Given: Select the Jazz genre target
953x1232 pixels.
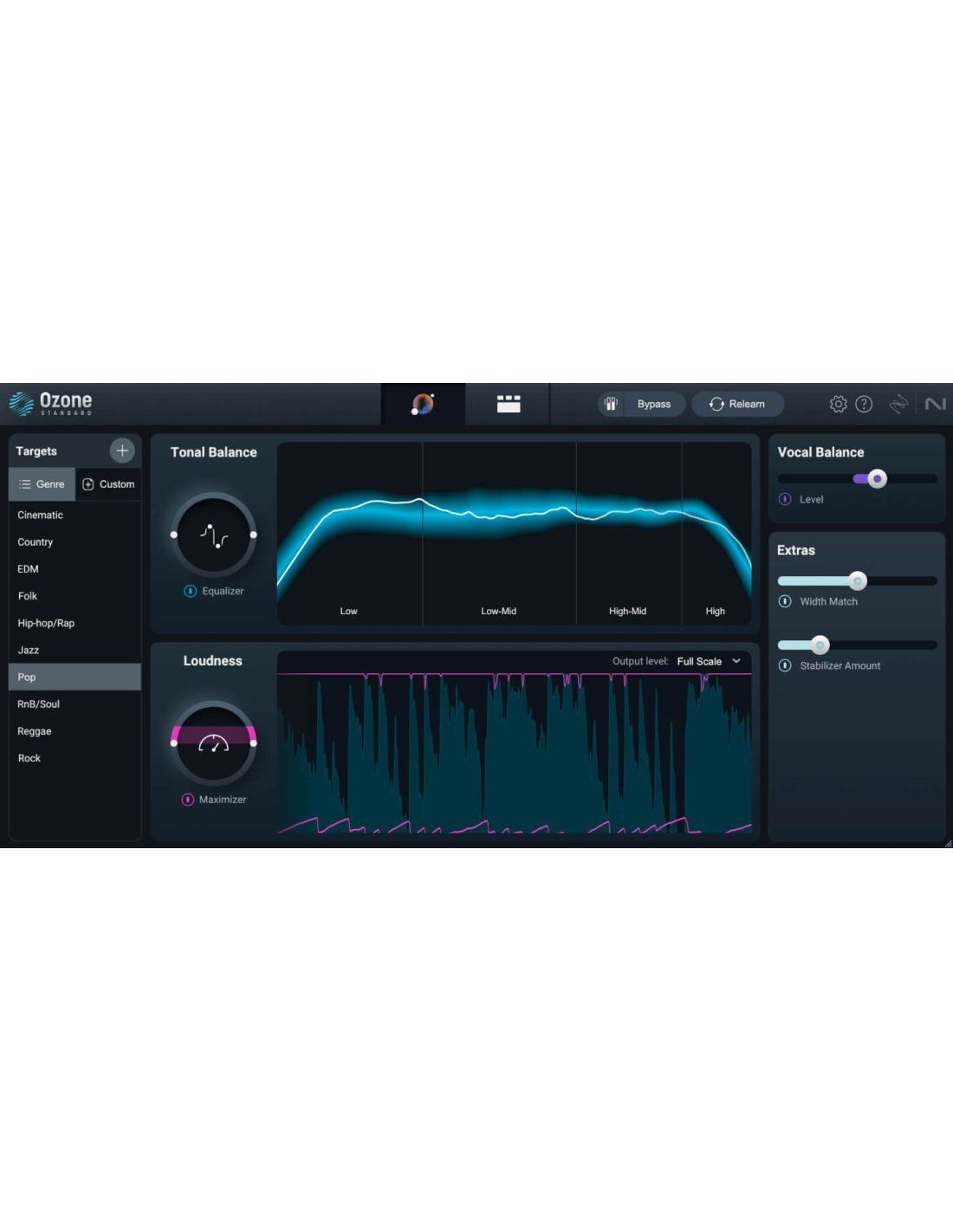Looking at the screenshot, I should pyautogui.click(x=75, y=650).
